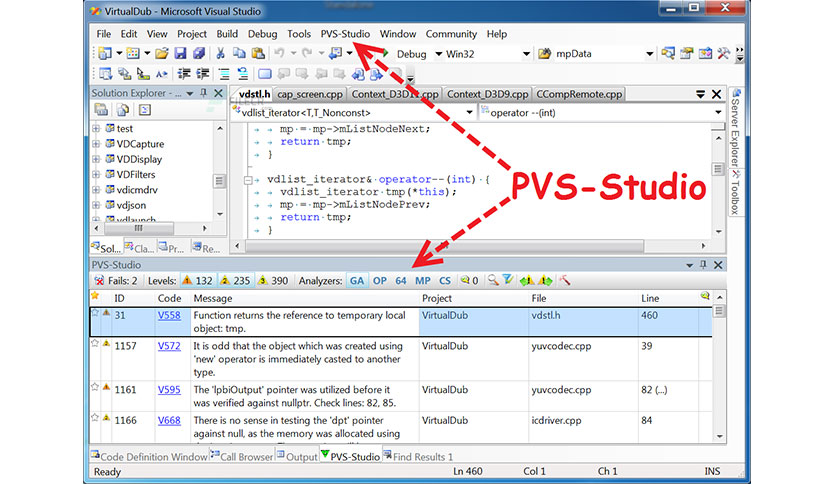836x484 pixels.
Task: Click the Increase Indent icon
Action: pos(203,74)
